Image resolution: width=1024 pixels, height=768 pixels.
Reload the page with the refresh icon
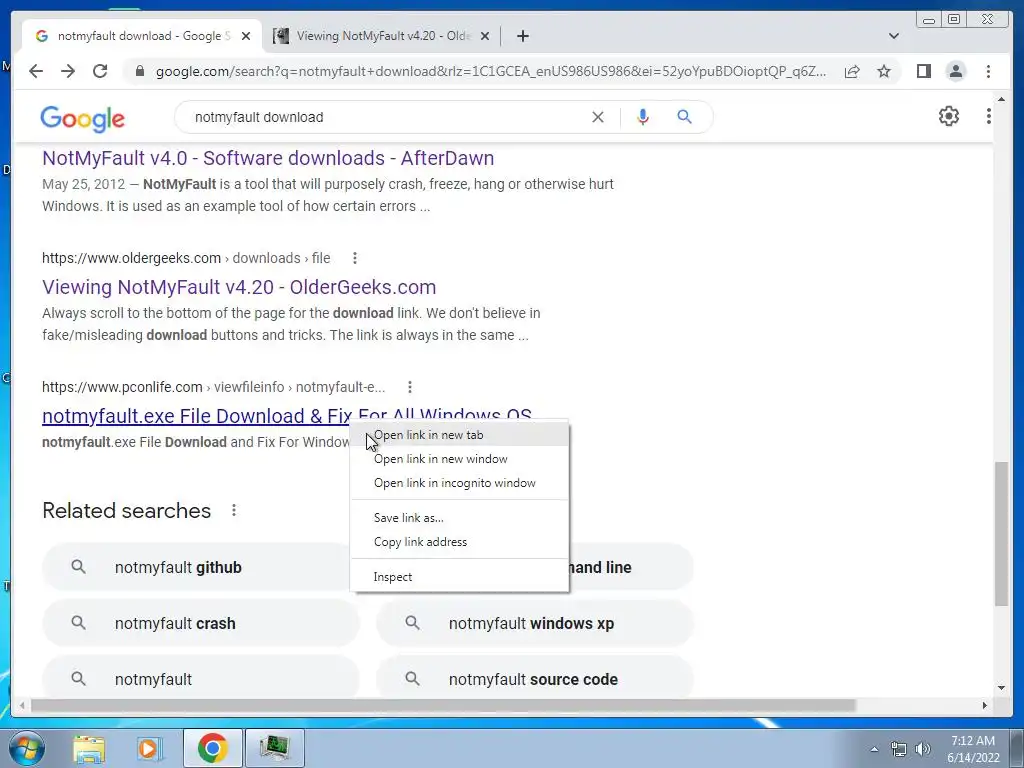pyautogui.click(x=100, y=71)
